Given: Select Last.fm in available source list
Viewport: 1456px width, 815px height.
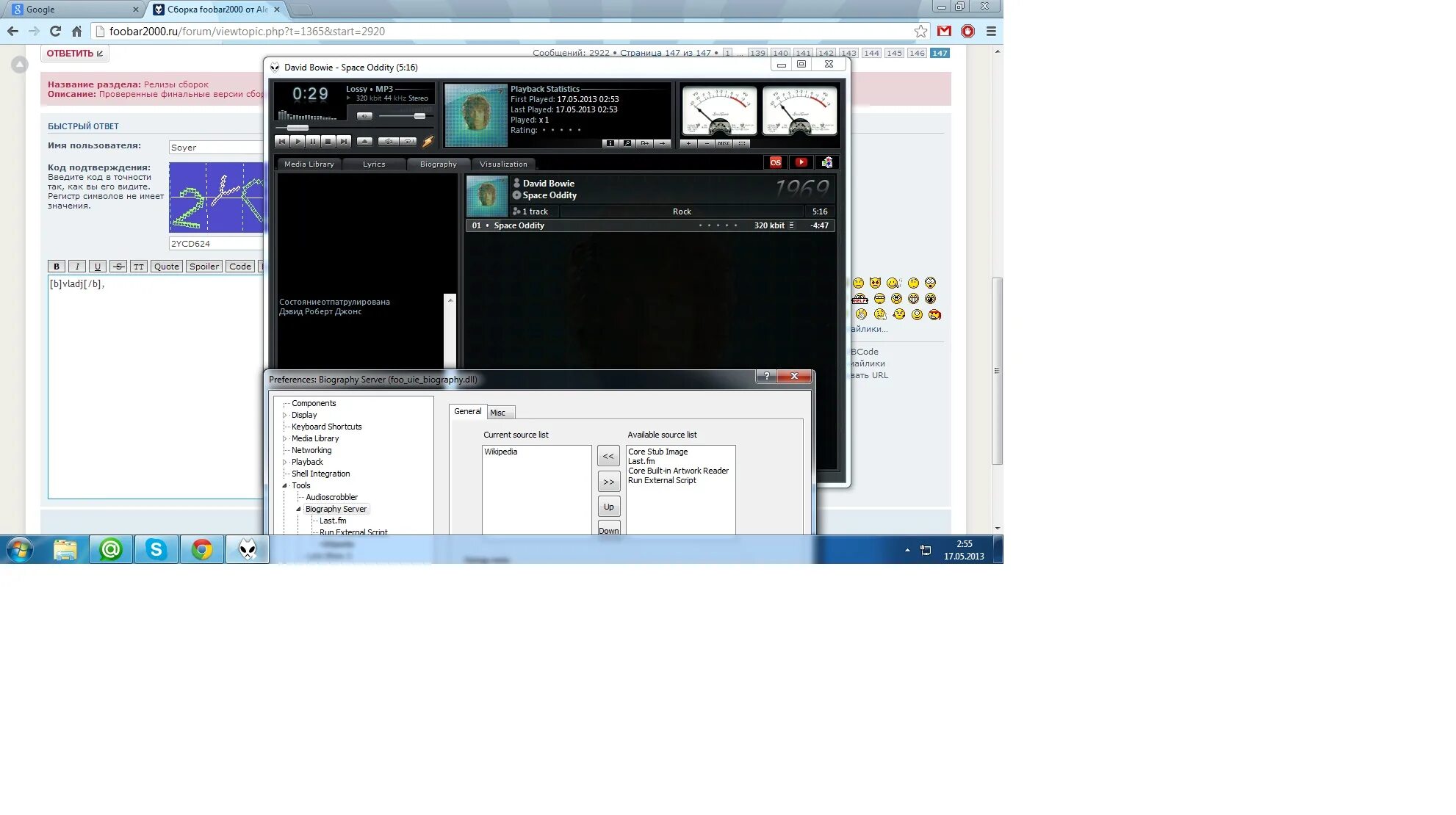Looking at the screenshot, I should 641,462.
